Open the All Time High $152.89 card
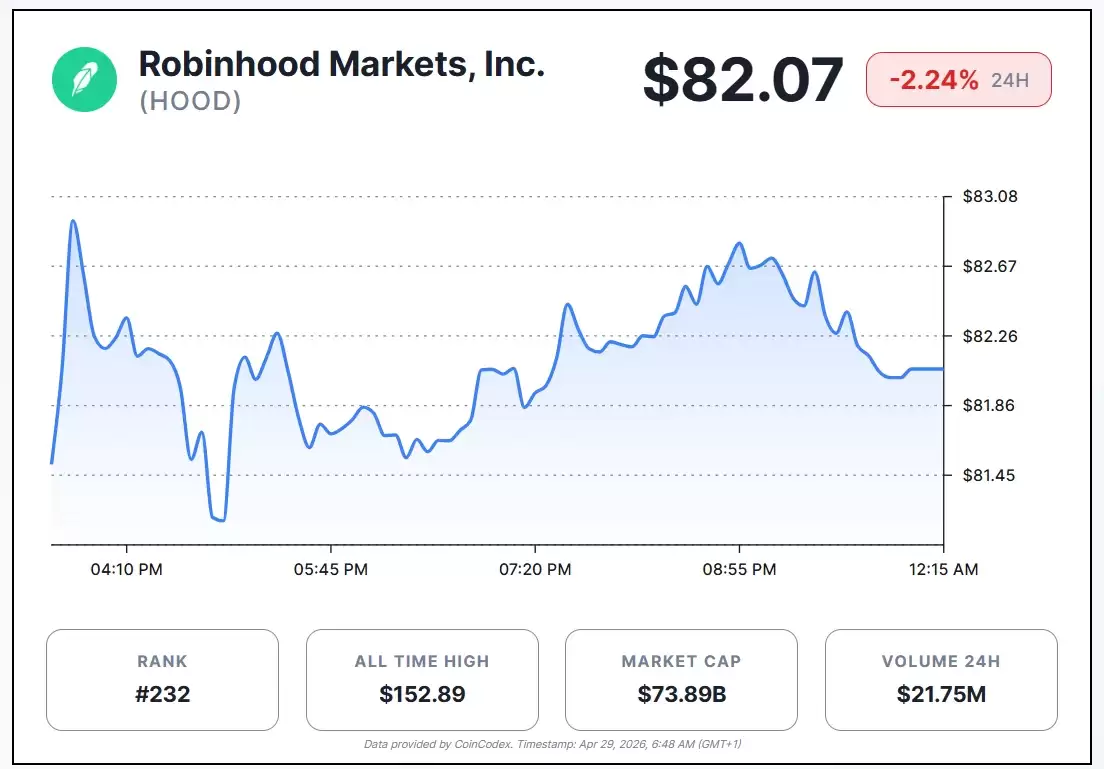 422,679
